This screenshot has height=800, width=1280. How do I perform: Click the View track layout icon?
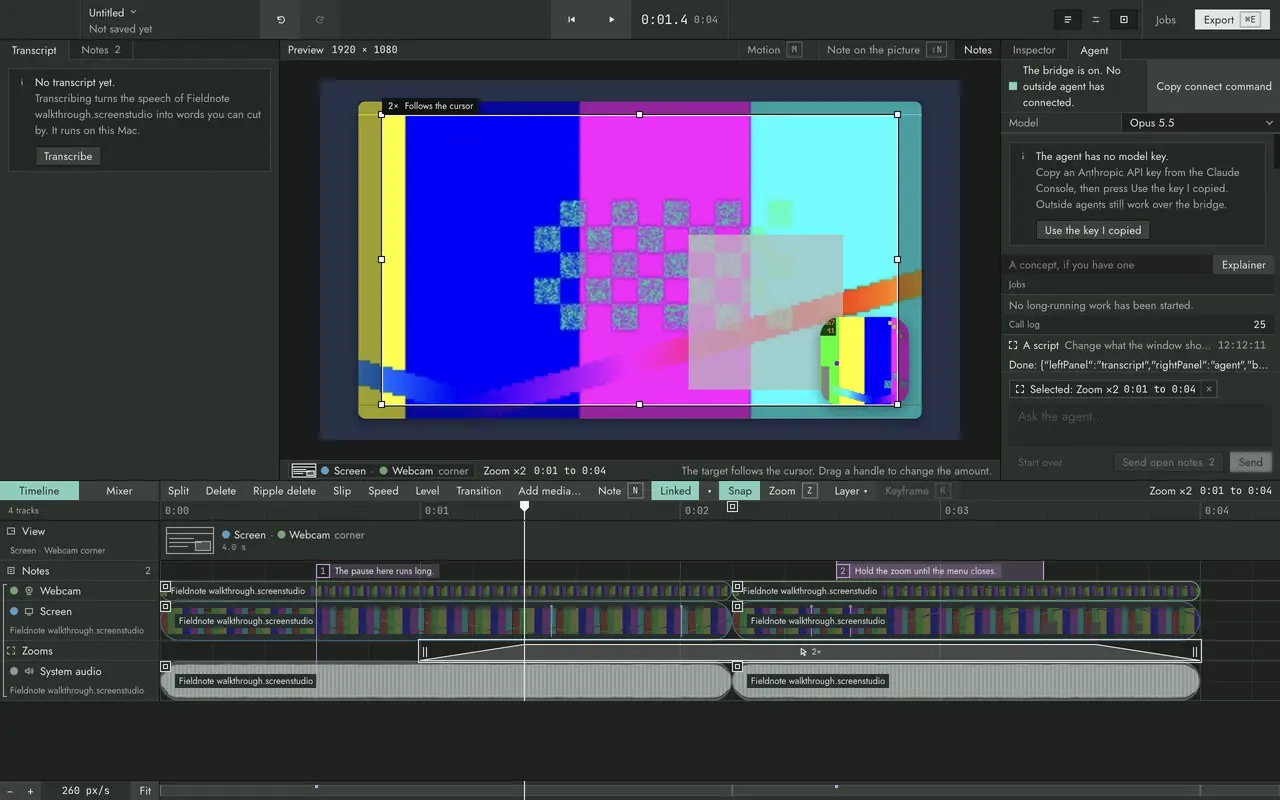tap(11, 531)
